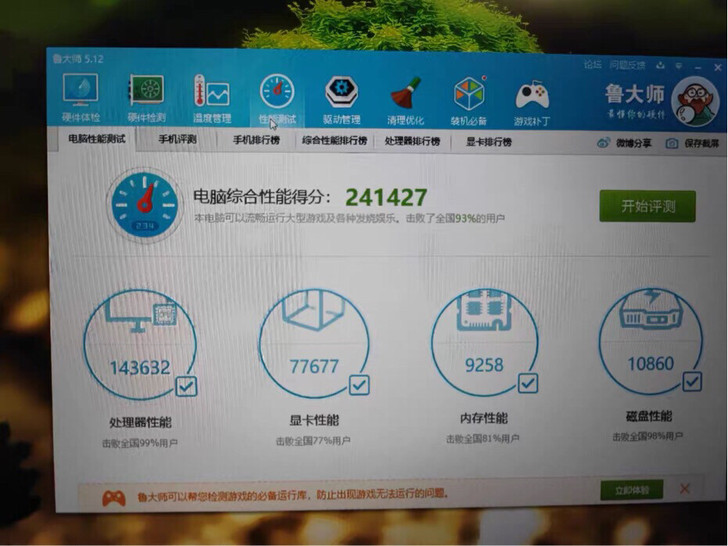728x546 pixels.
Task: Switch to 电脑性能测试 tab
Action: coord(97,139)
